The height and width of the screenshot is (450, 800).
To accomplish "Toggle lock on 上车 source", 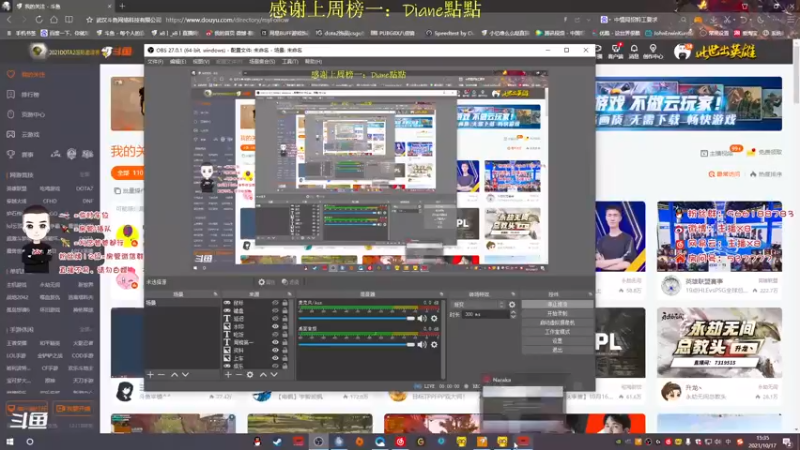I will [x=285, y=358].
